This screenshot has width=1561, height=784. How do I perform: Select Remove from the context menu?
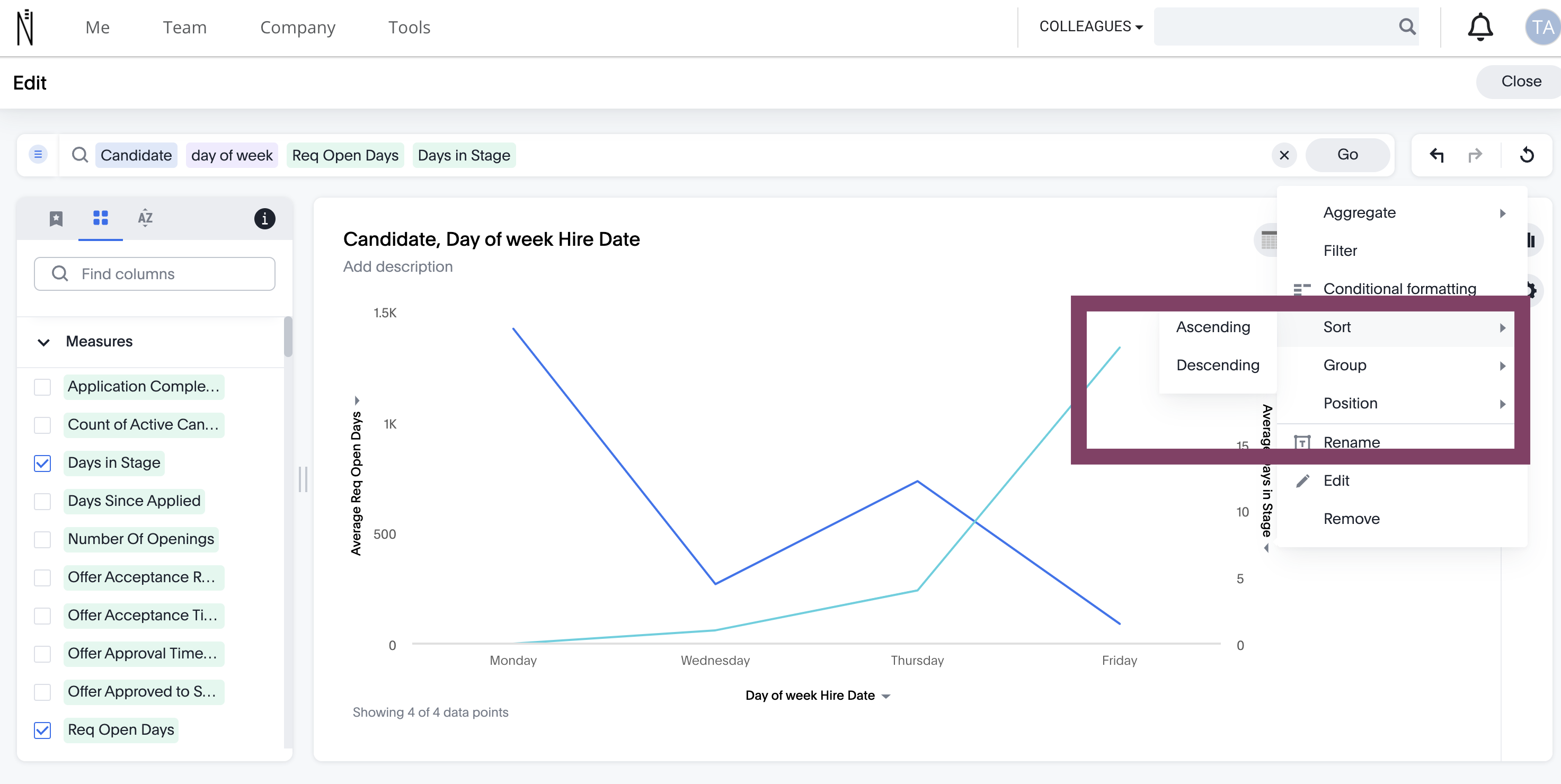coord(1401,519)
